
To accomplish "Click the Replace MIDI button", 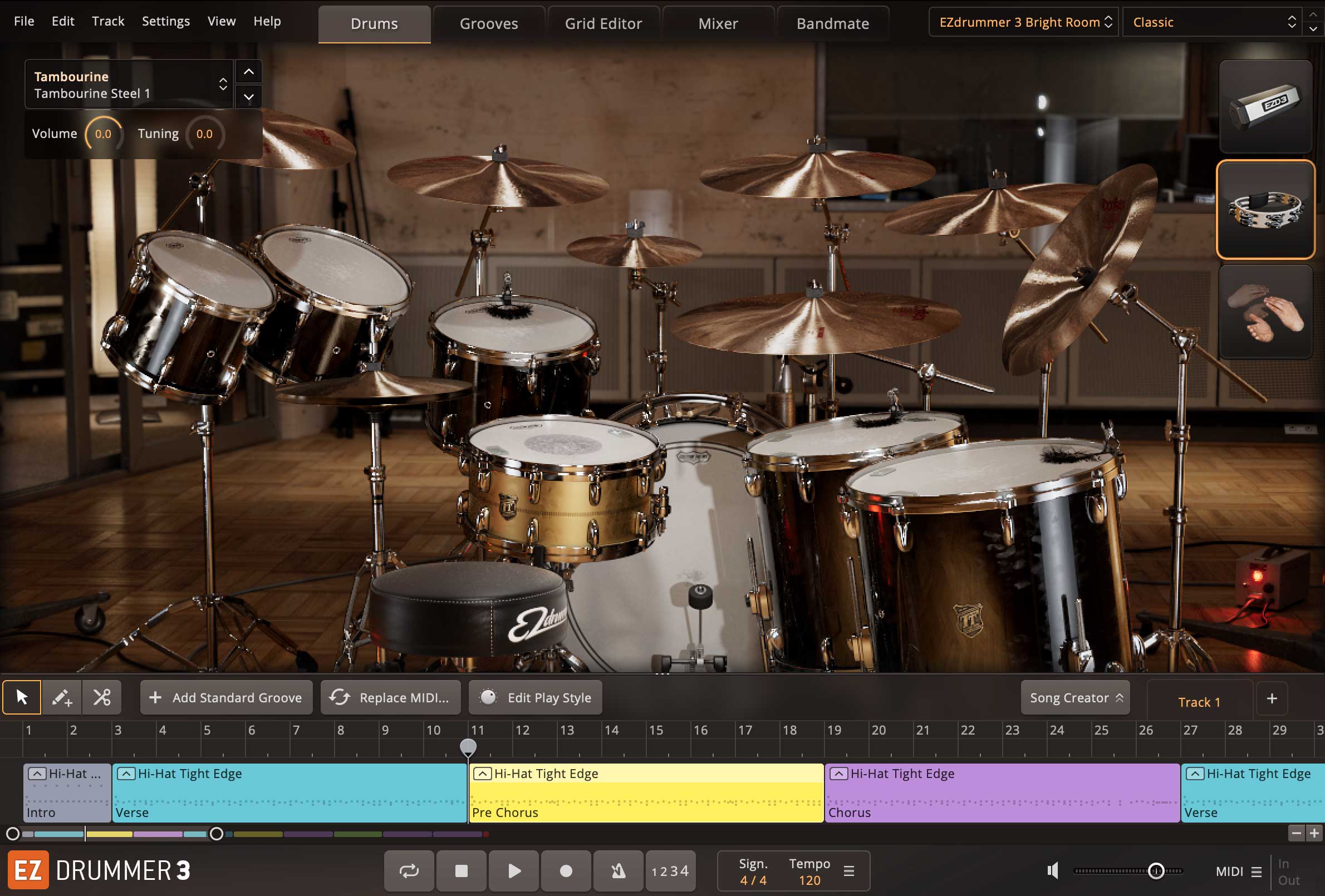I will pos(391,698).
